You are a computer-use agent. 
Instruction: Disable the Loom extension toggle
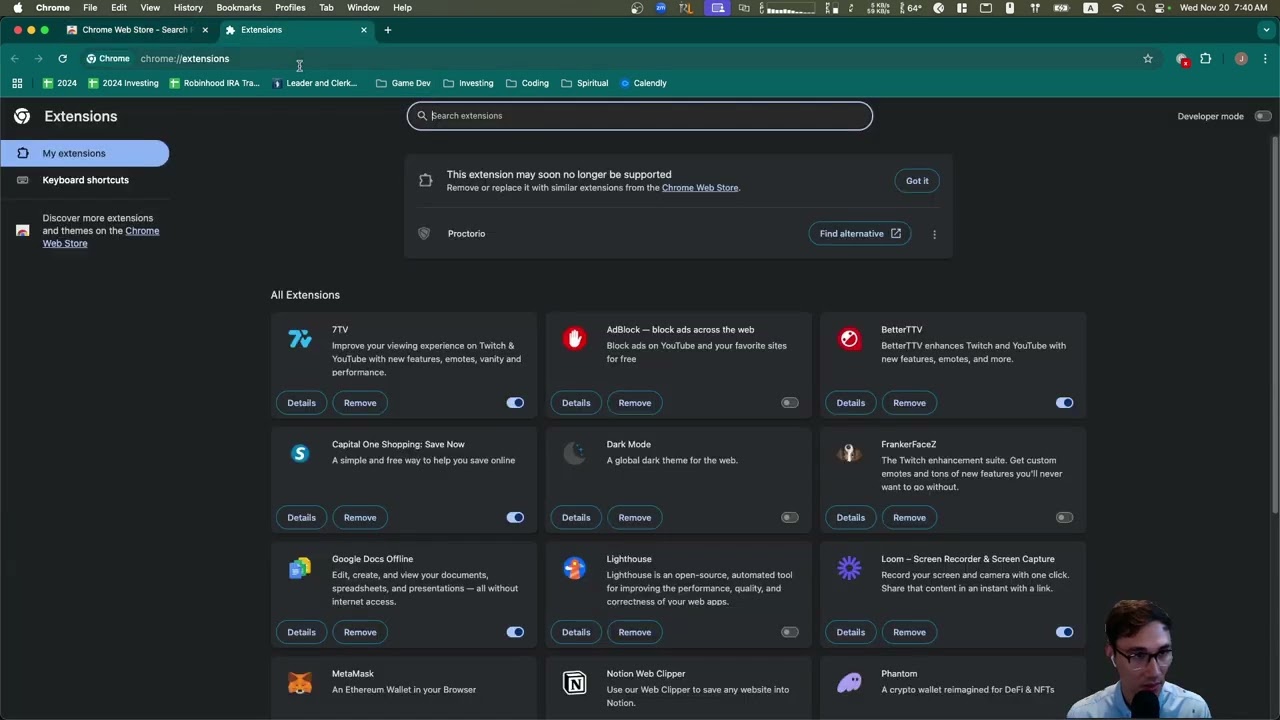click(x=1064, y=632)
